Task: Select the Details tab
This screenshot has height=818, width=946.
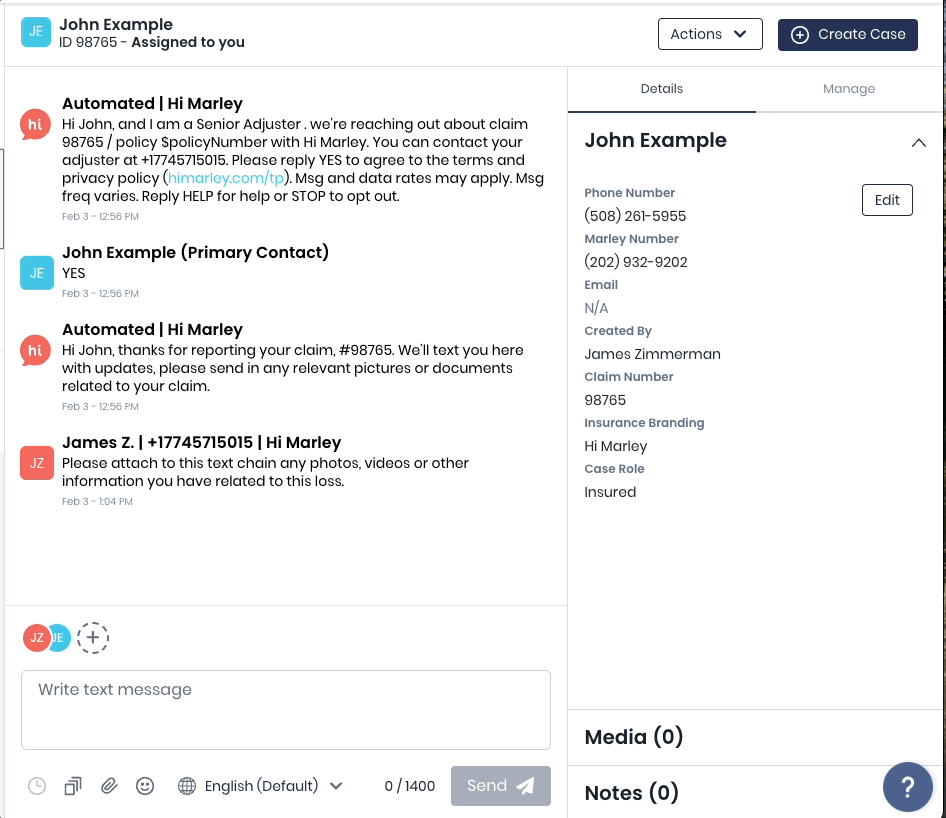Action: (661, 89)
